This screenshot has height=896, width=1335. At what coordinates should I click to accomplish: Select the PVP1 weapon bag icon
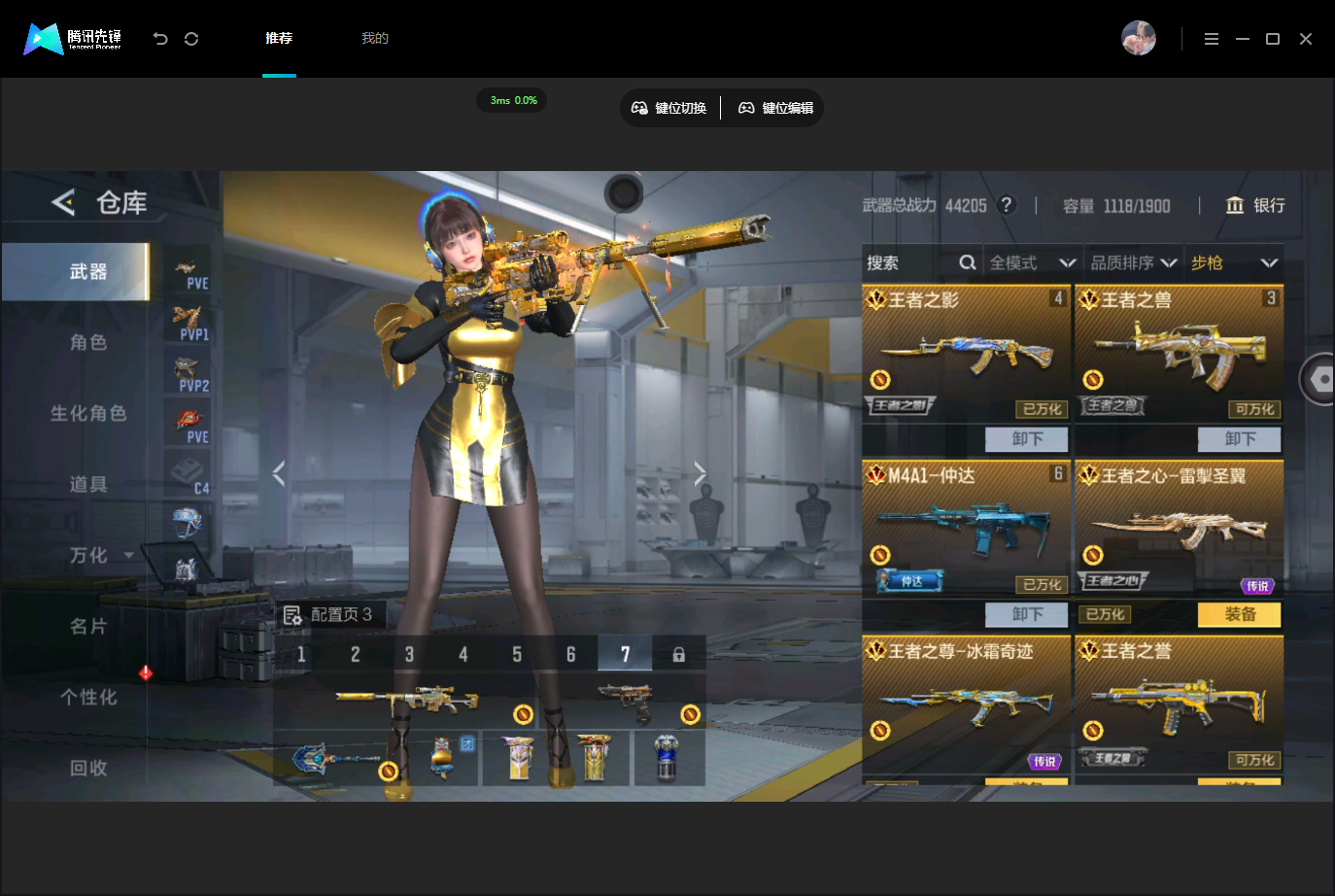point(188,323)
